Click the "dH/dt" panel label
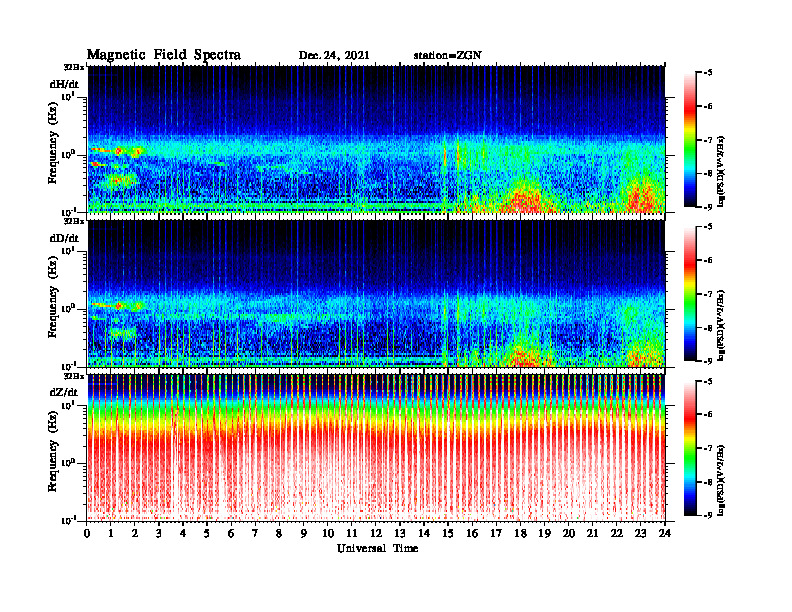 64,84
